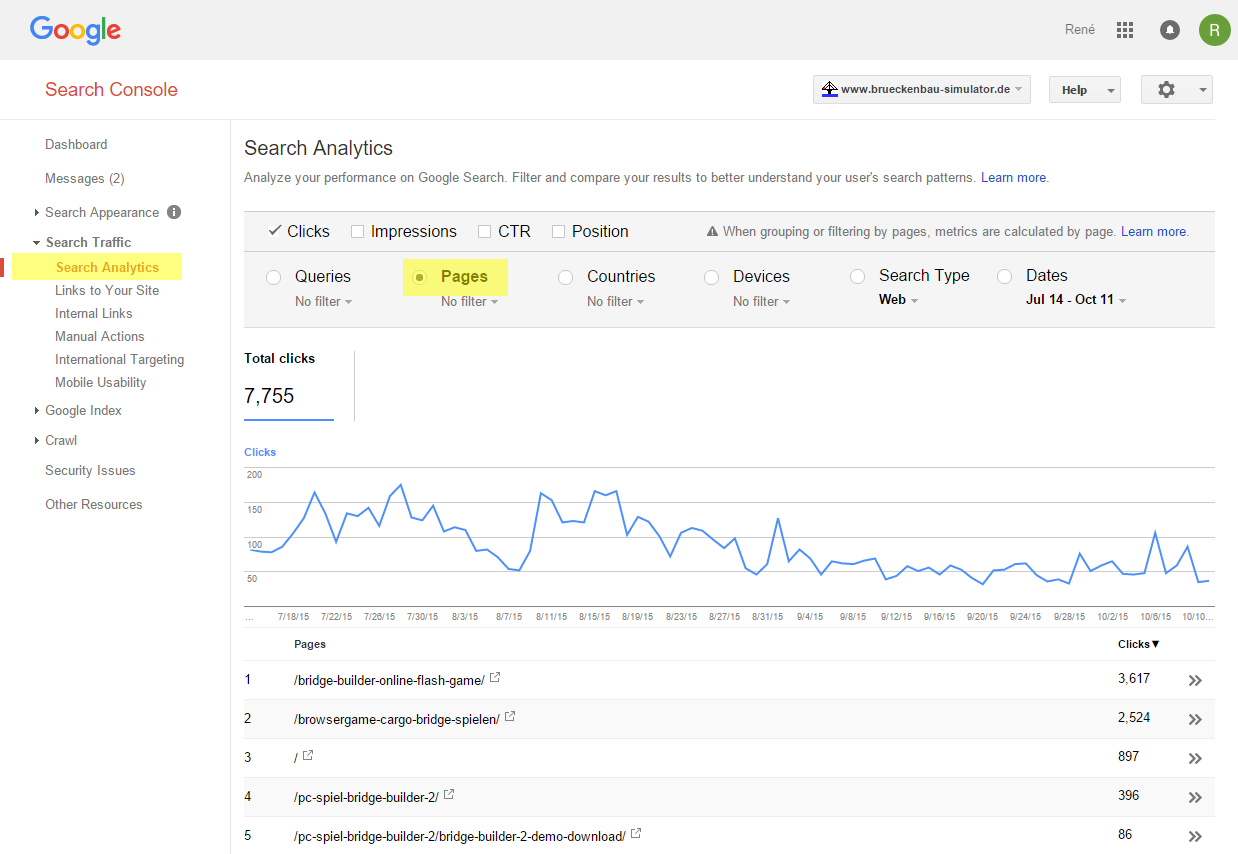Expand the Google Index sidebar section
Viewport: 1238px width, 854px height.
point(83,411)
